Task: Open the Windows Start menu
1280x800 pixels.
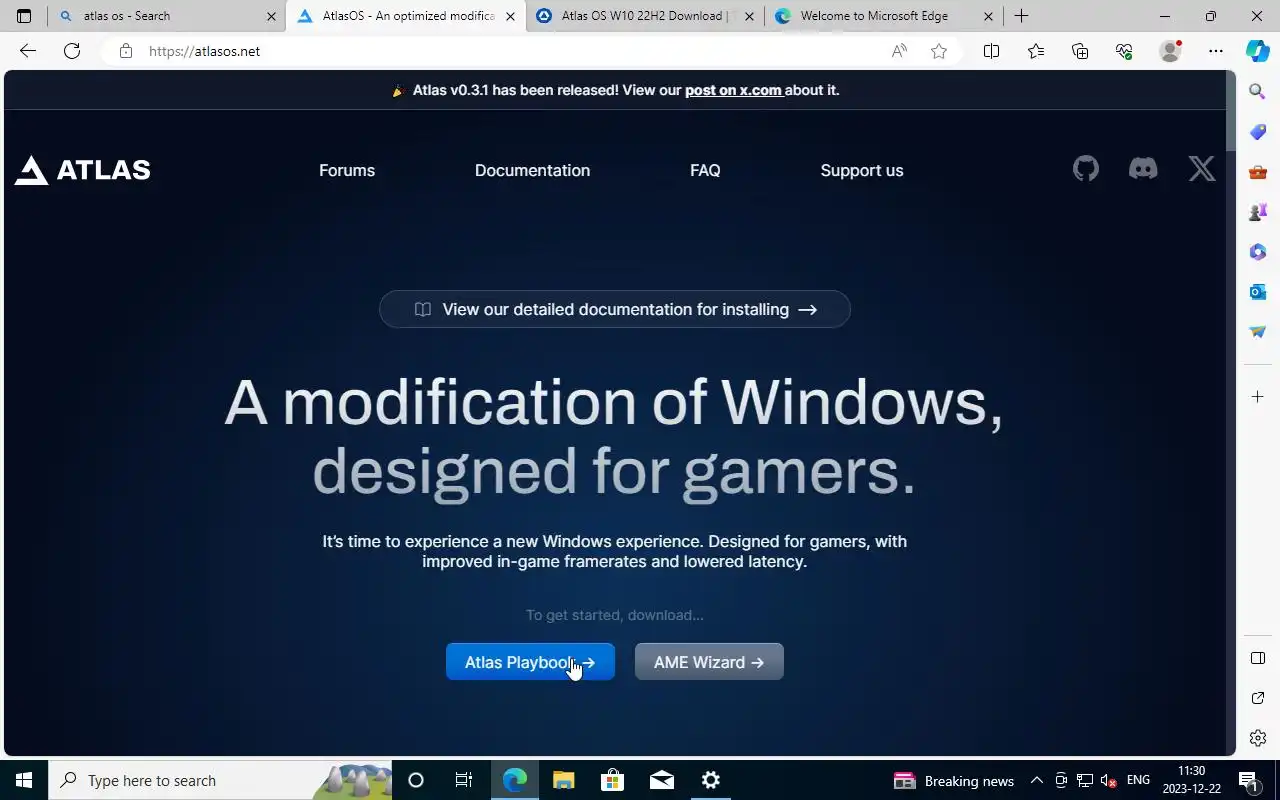Action: (24, 780)
